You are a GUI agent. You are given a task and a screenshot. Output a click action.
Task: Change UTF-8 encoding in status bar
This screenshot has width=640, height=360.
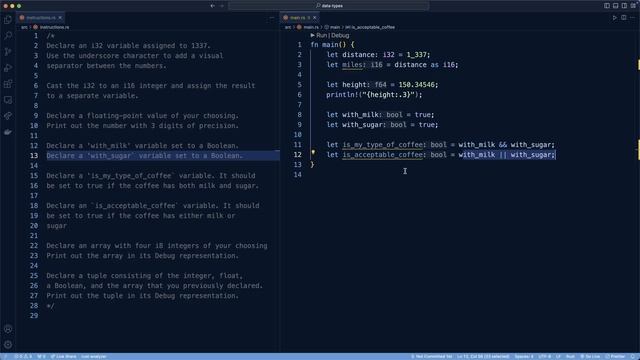coord(544,356)
